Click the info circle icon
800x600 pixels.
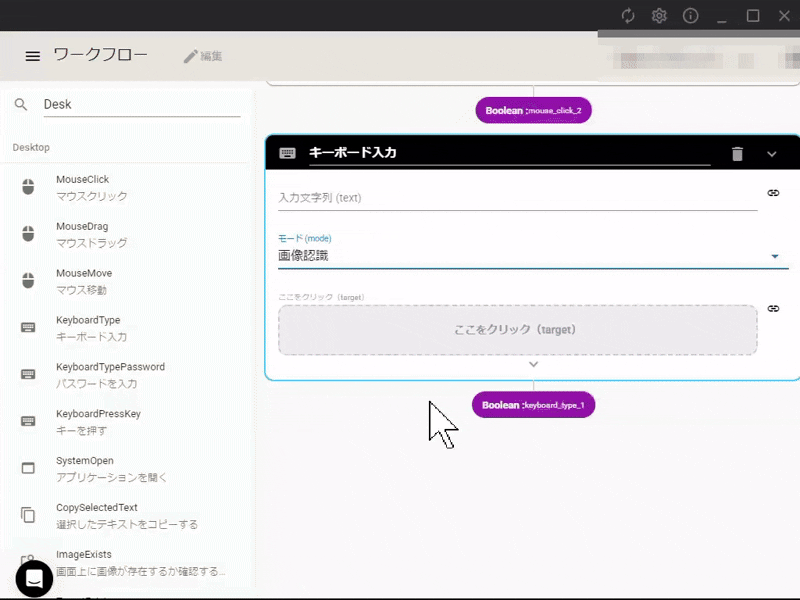click(690, 15)
